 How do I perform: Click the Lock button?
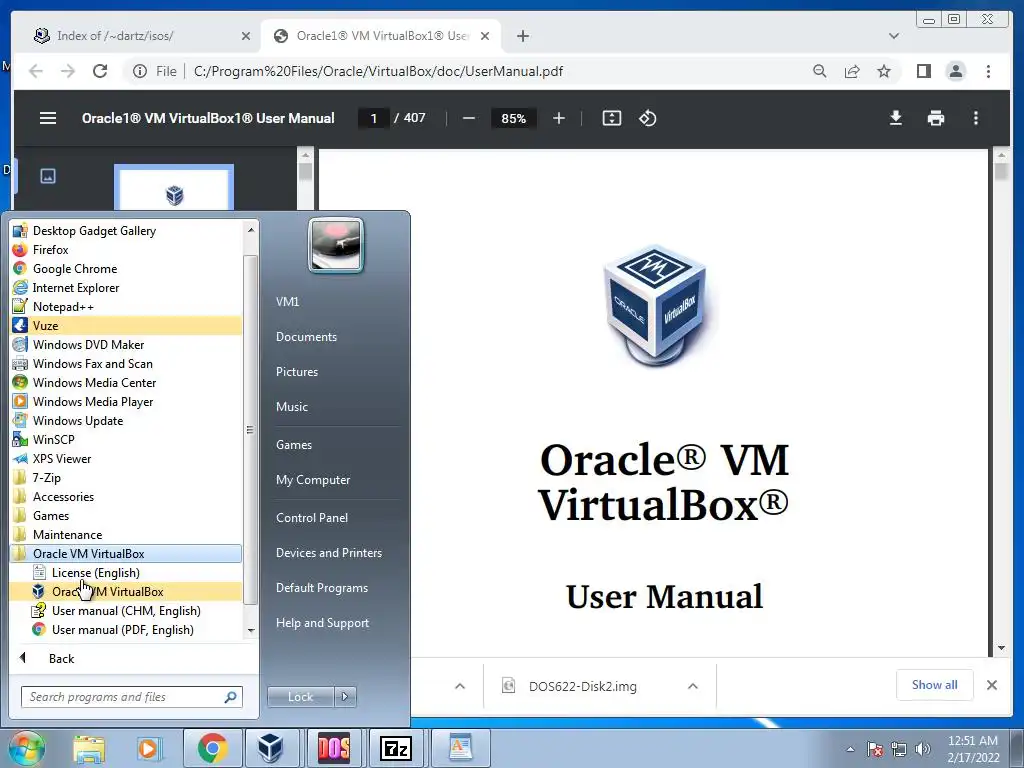[x=300, y=697]
